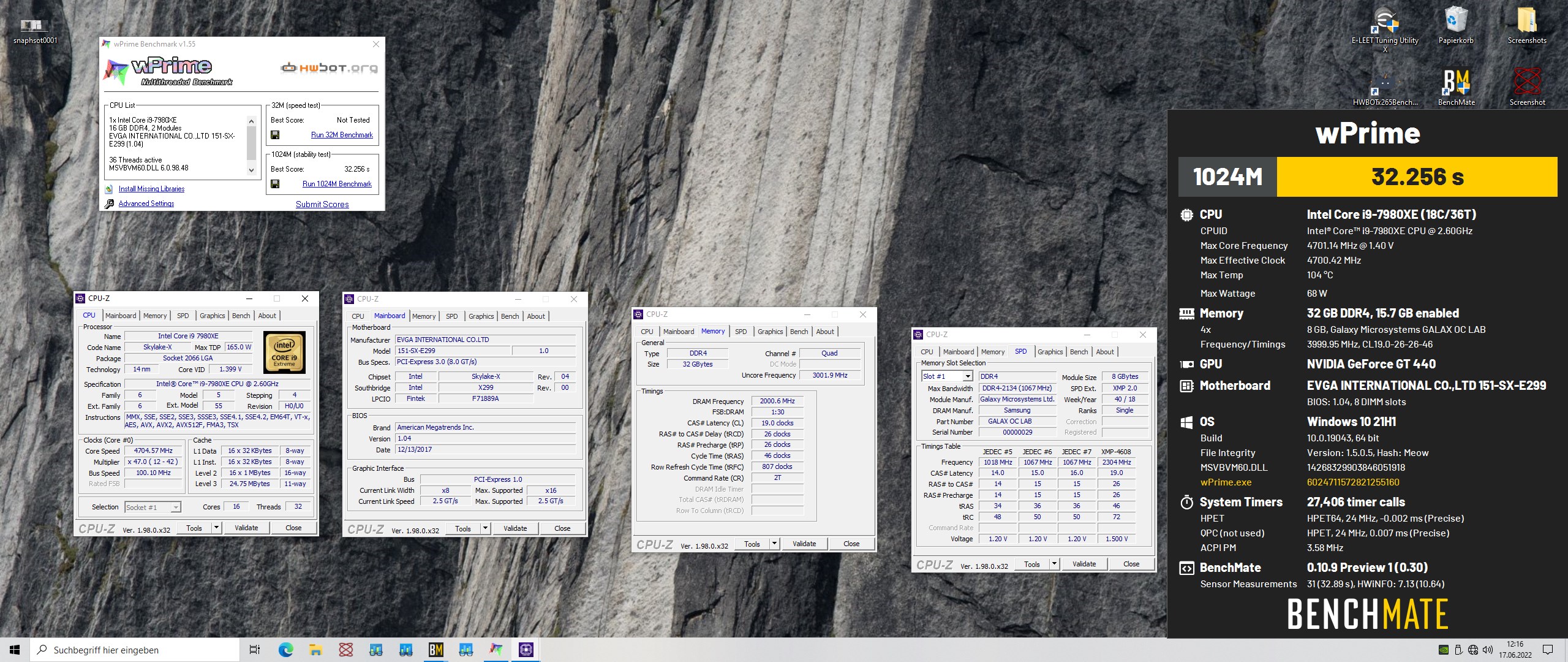This screenshot has height=662, width=1568.
Task: Open SPD tab in CPU-Z Memory window
Action: [741, 332]
